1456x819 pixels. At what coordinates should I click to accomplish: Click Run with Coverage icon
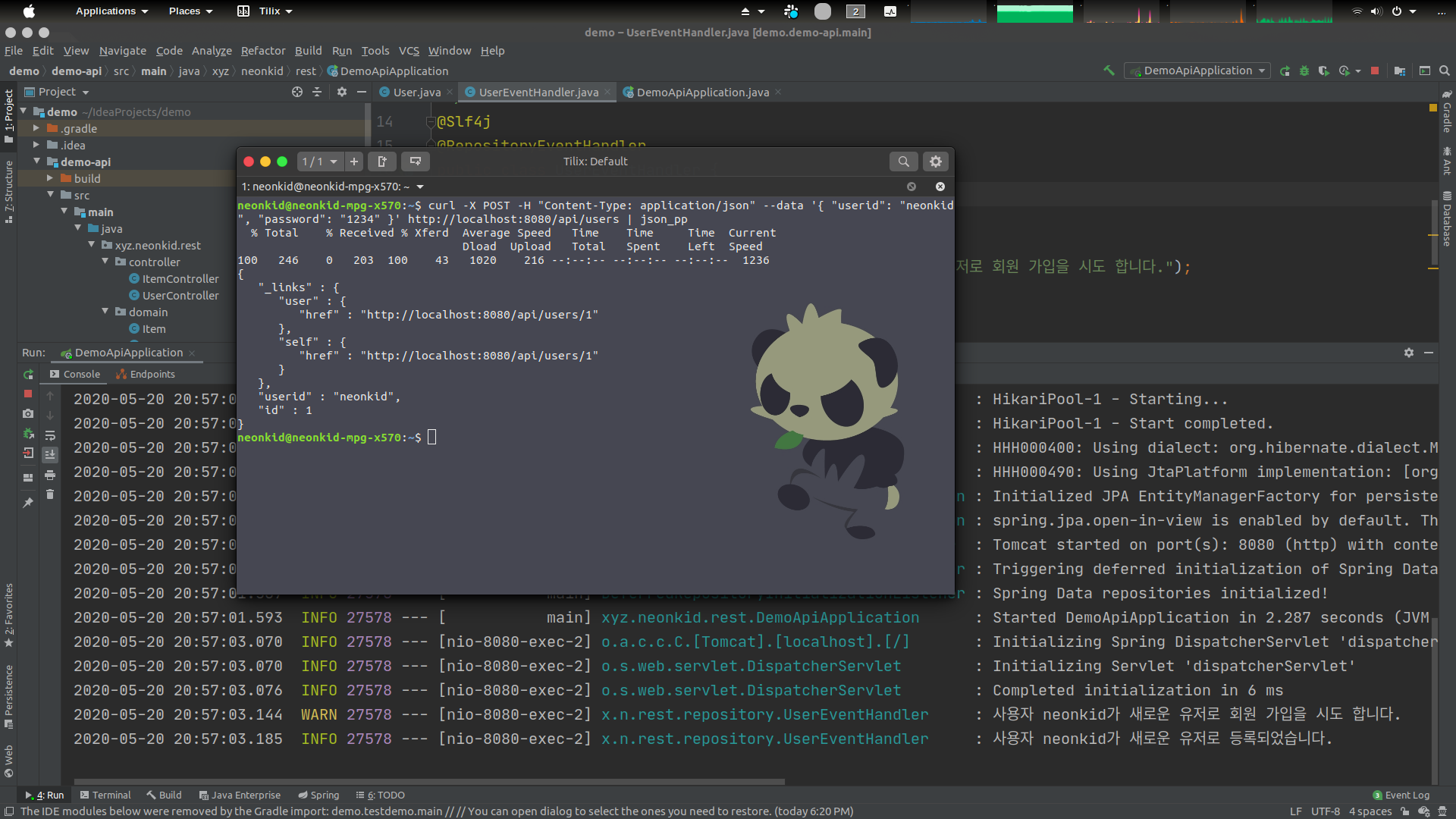(x=1324, y=71)
